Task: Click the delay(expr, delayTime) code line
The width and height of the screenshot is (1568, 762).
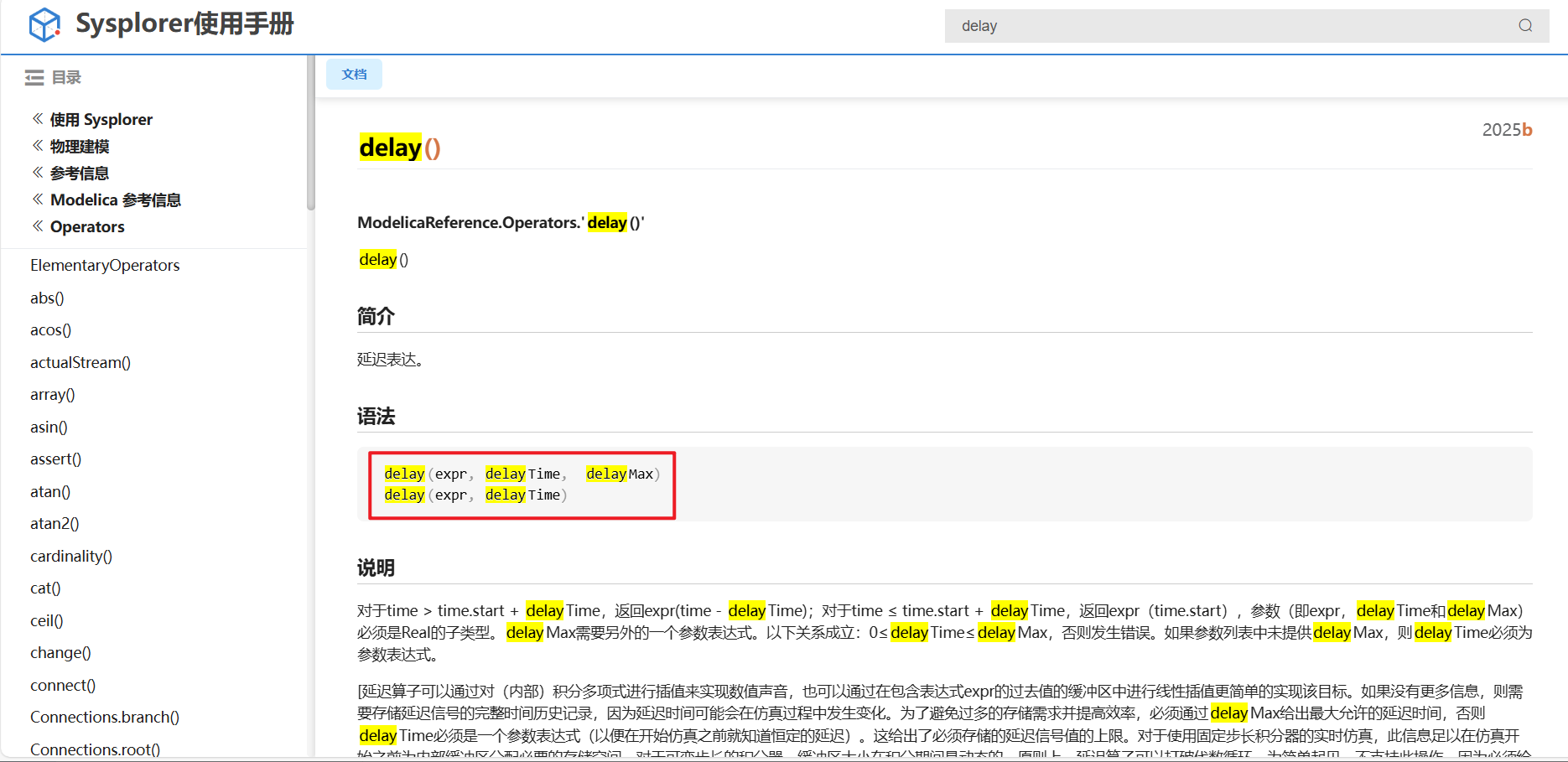Action: coord(475,495)
